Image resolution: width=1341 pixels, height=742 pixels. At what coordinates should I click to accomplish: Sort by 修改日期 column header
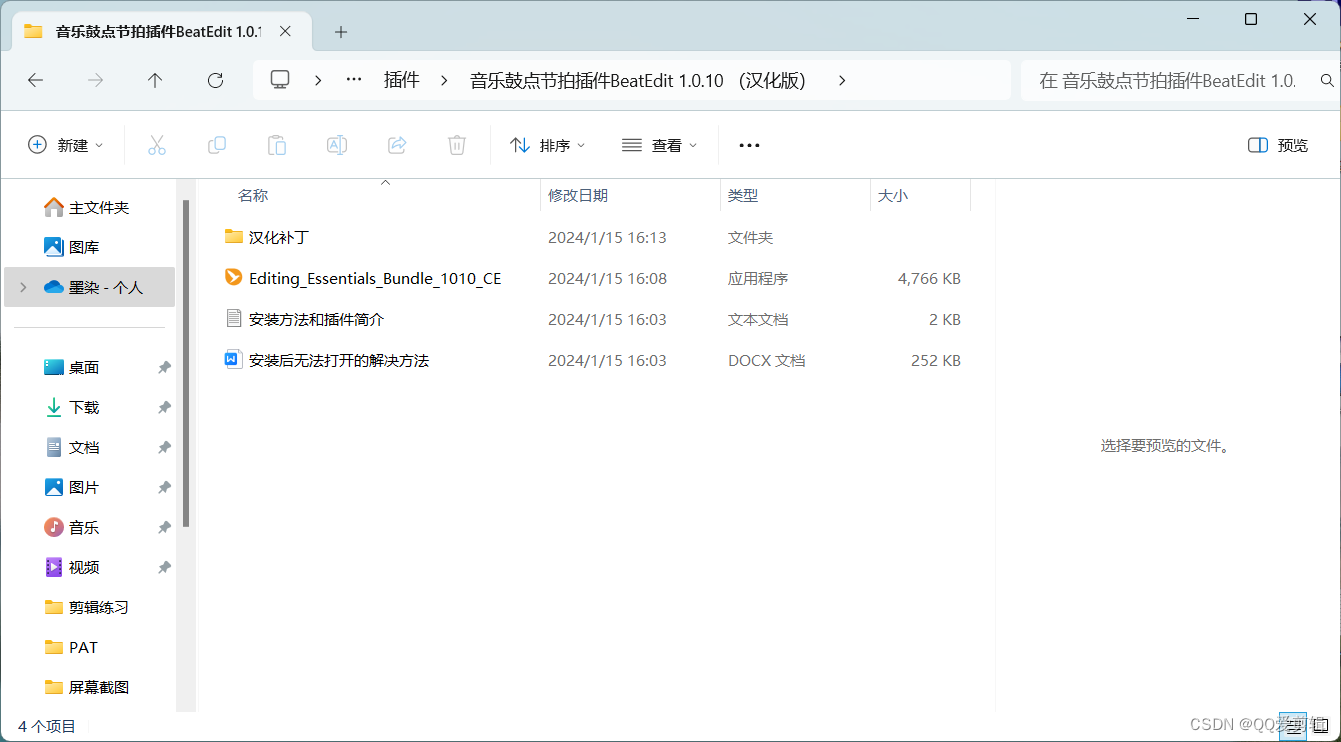coord(578,195)
